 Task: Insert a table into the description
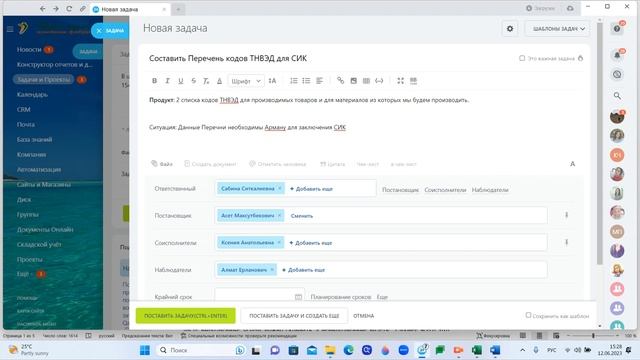pos(366,81)
